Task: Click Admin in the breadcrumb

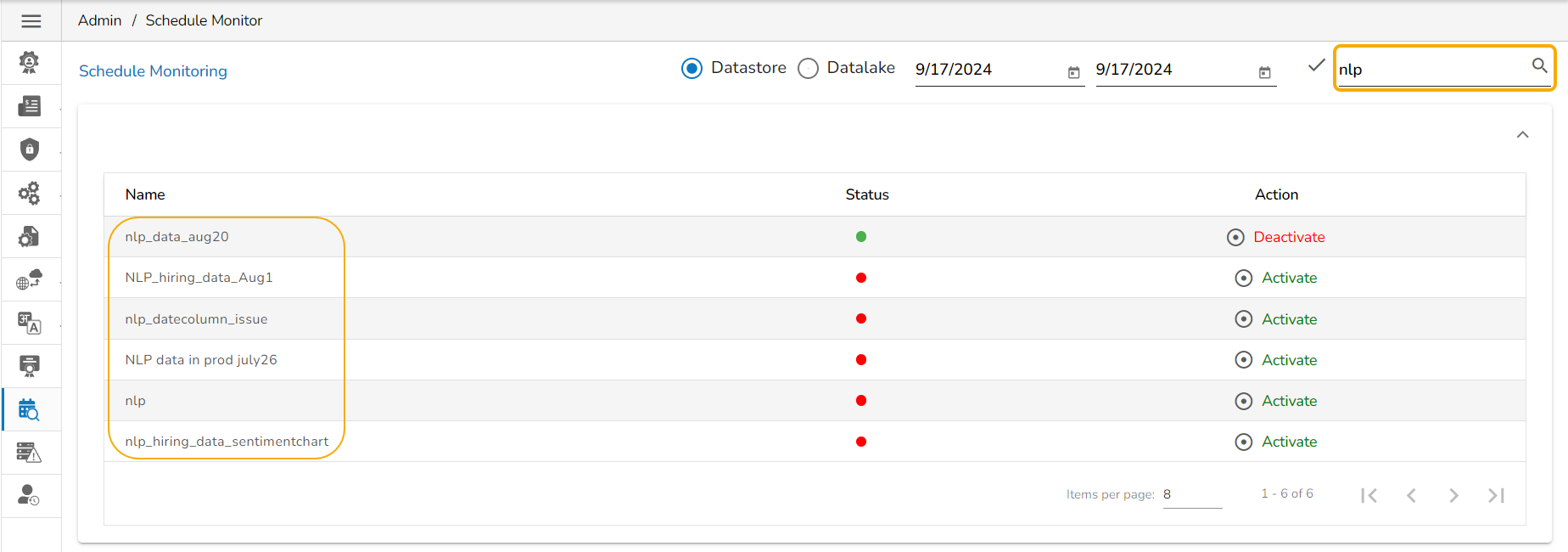Action: pos(99,20)
